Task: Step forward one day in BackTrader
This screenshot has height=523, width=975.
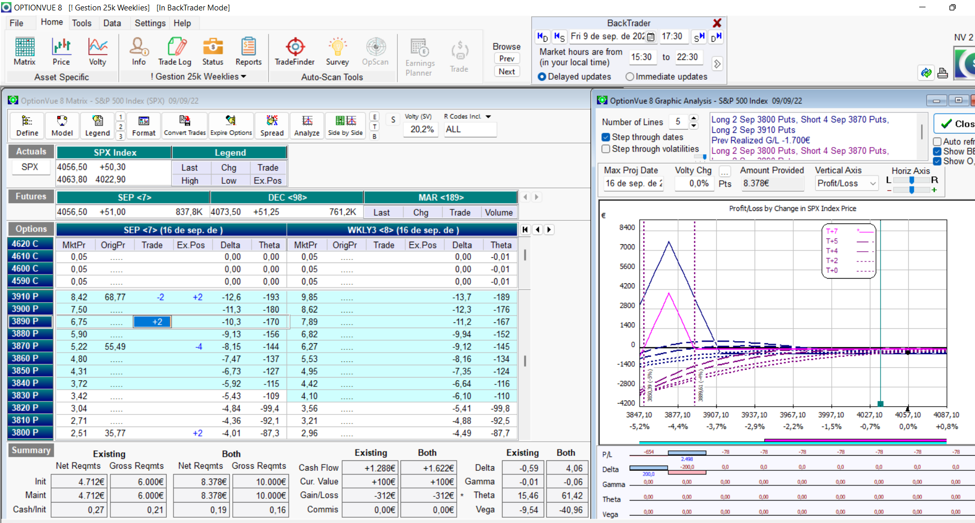Action: point(716,37)
